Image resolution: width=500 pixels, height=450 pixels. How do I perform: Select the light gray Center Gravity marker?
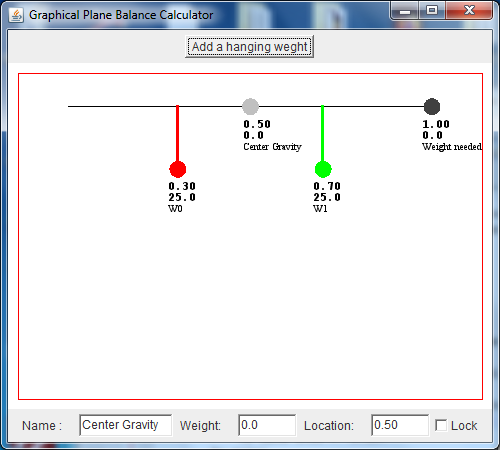point(250,107)
